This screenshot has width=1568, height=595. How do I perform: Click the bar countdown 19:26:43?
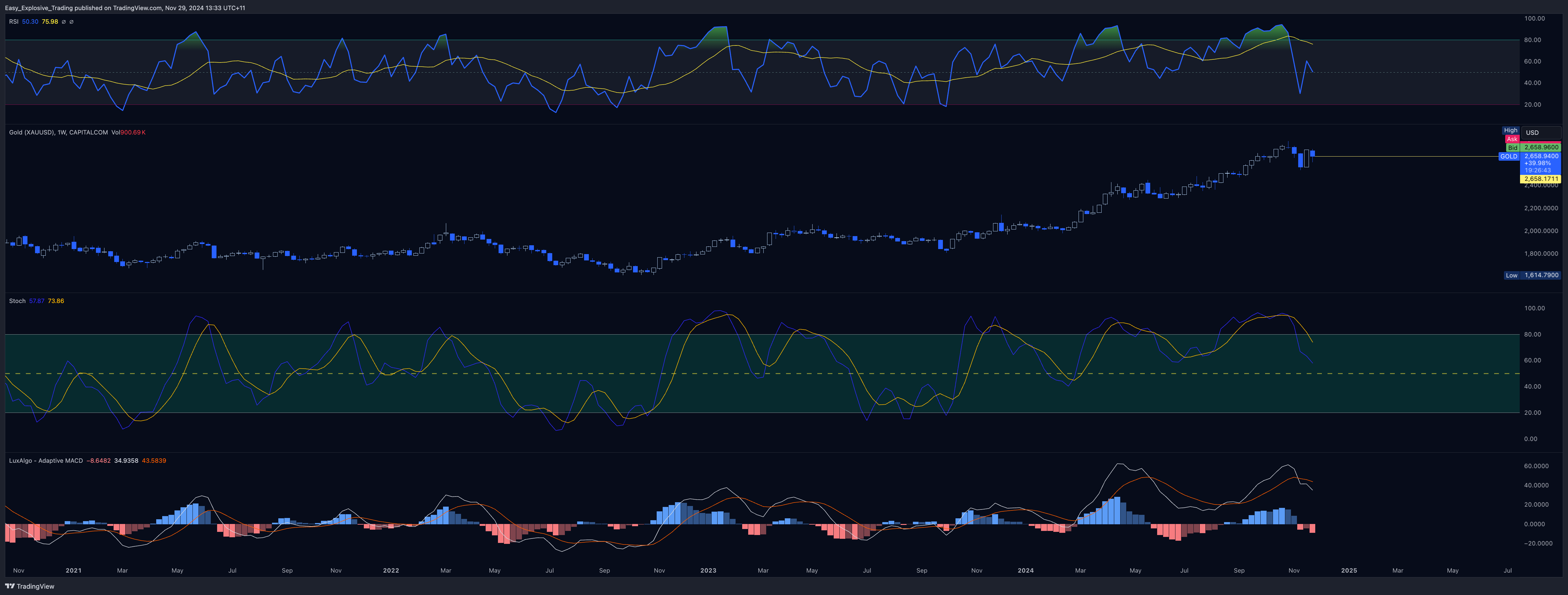point(1538,170)
